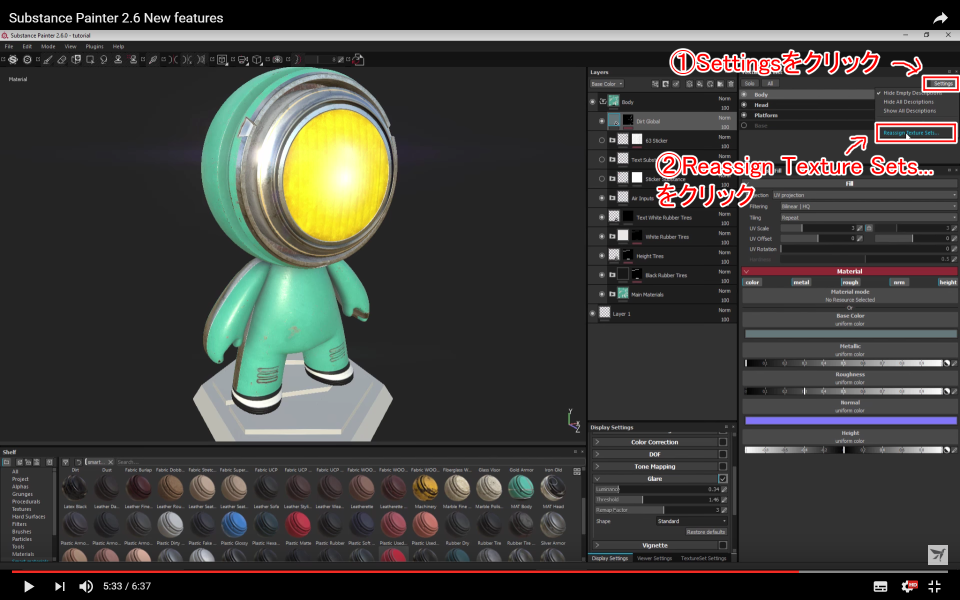Add a folder with Layers panel folder icon
The height and width of the screenshot is (600, 960).
tap(720, 84)
